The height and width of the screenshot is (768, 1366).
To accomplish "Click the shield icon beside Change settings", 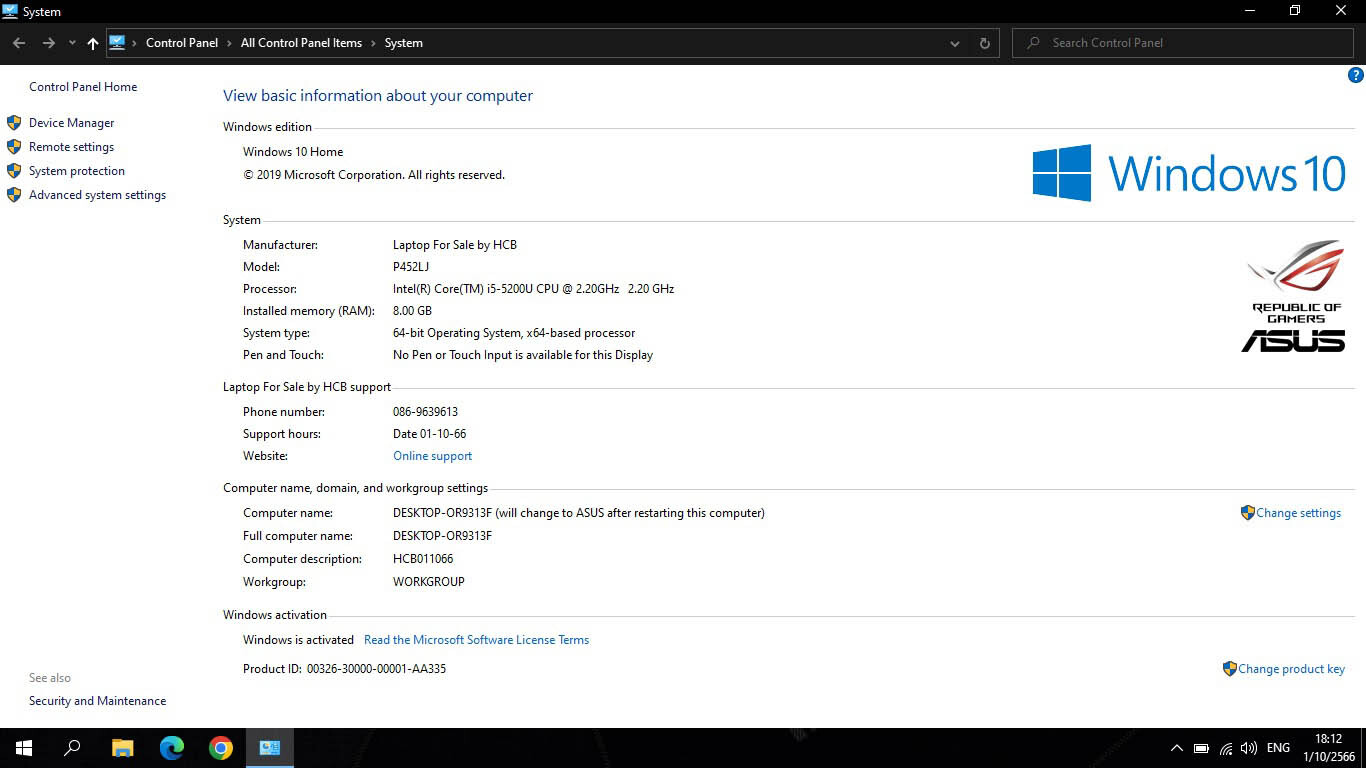I will pos(1247,513).
